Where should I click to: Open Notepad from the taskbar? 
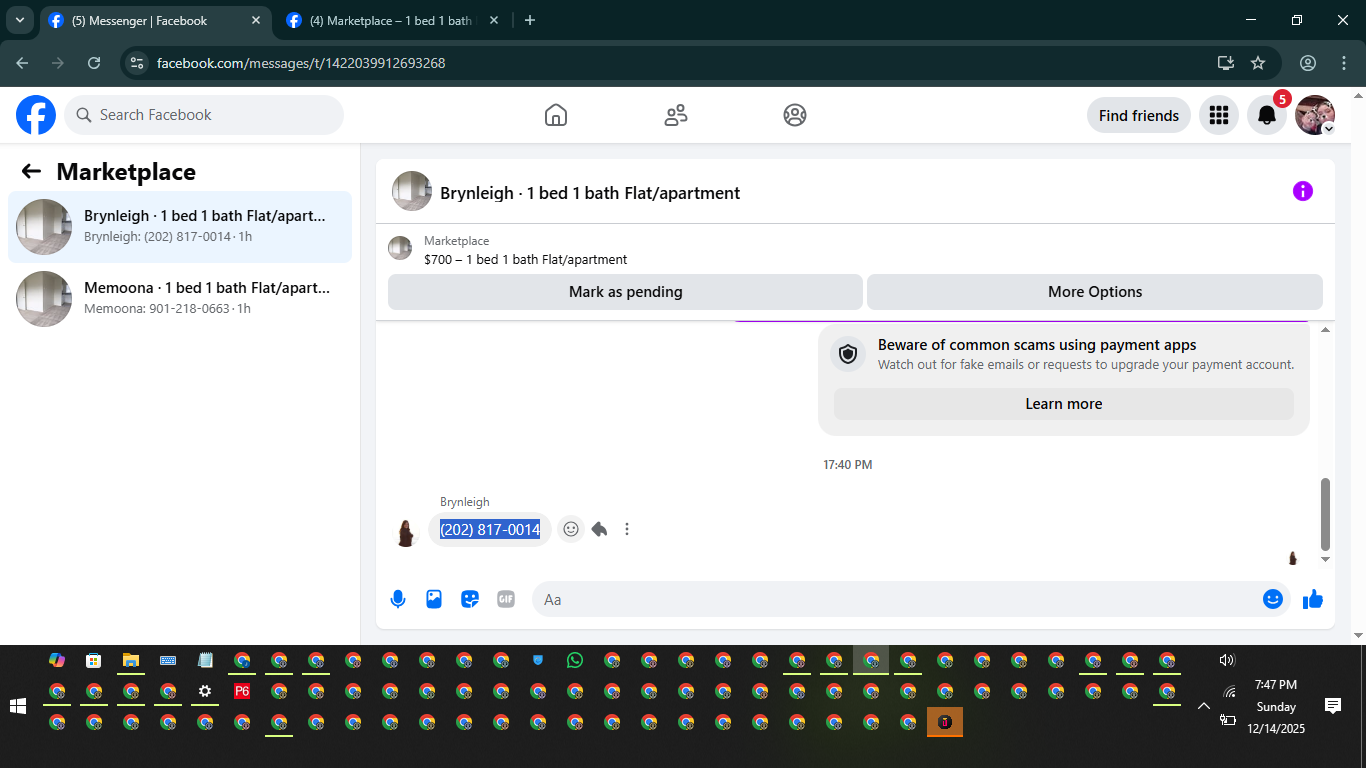click(205, 660)
